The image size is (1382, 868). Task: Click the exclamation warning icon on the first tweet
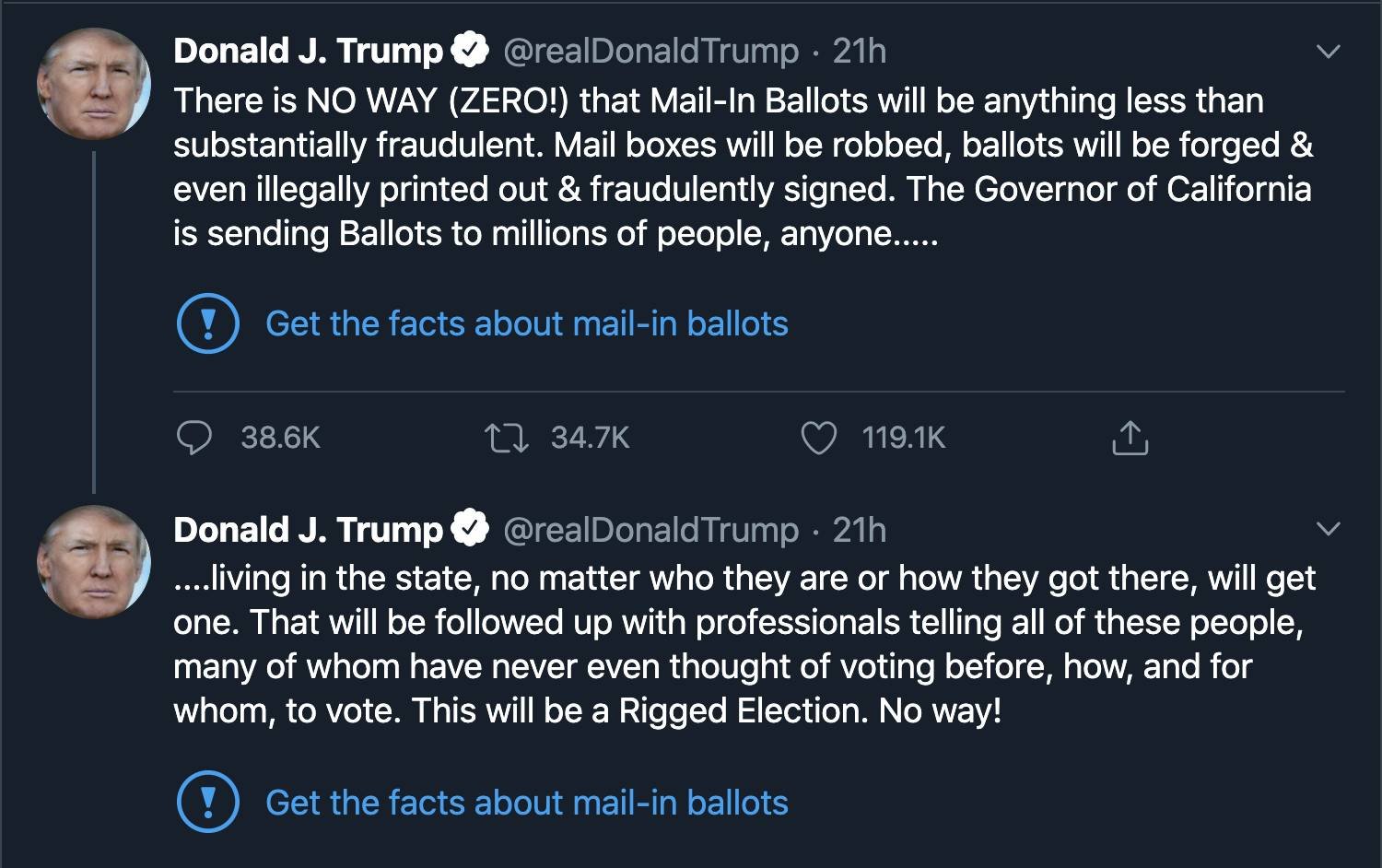coord(207,323)
